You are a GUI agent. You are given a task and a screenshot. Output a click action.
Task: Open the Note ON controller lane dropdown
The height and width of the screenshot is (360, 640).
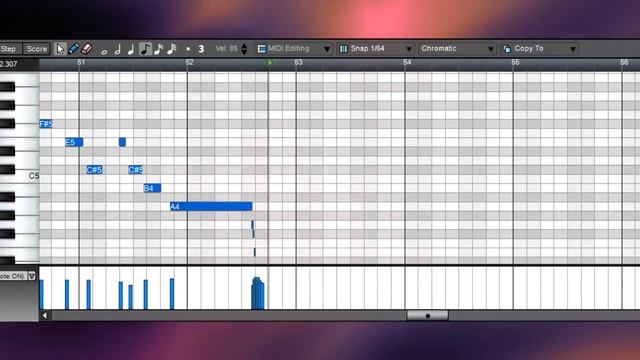(31, 276)
